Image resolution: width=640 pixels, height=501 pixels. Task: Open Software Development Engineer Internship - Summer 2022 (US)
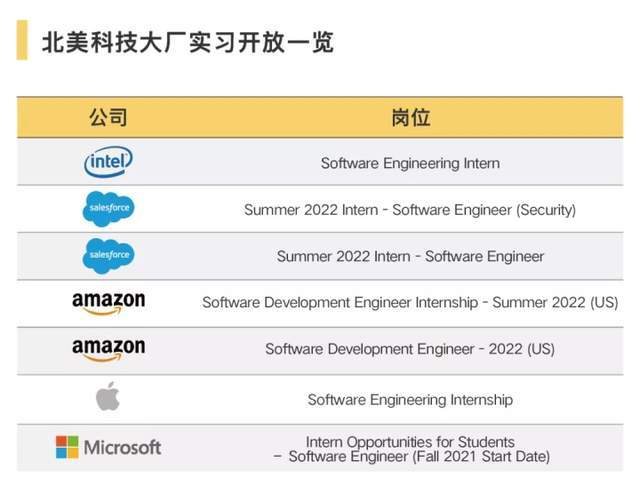pyautogui.click(x=410, y=302)
